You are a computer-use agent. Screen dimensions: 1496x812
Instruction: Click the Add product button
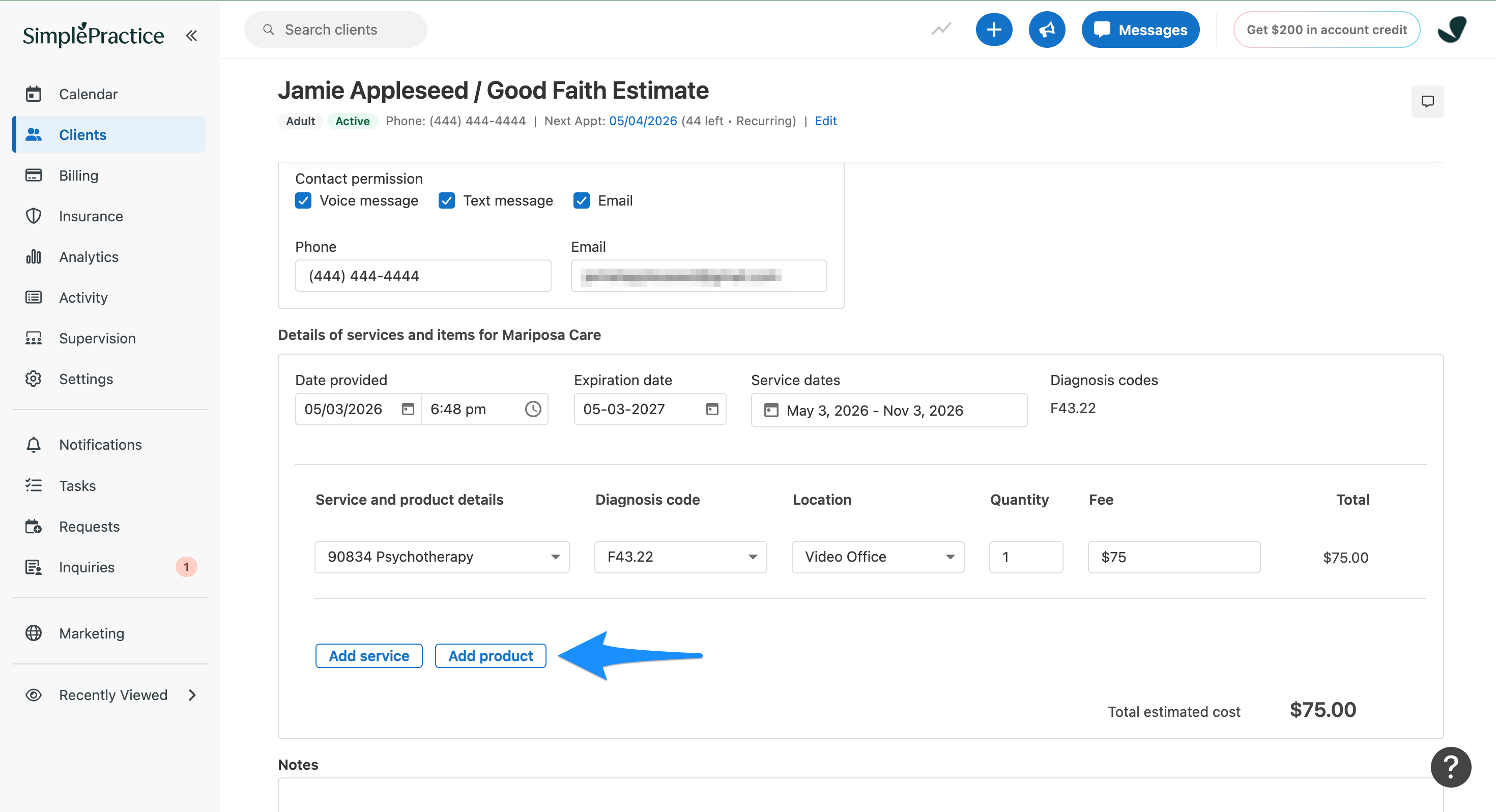click(490, 655)
